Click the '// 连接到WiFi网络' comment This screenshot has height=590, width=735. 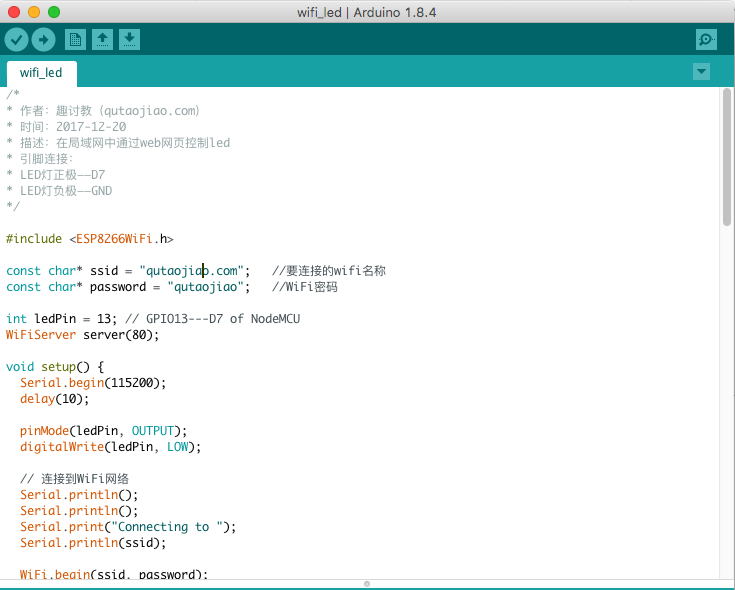74,478
